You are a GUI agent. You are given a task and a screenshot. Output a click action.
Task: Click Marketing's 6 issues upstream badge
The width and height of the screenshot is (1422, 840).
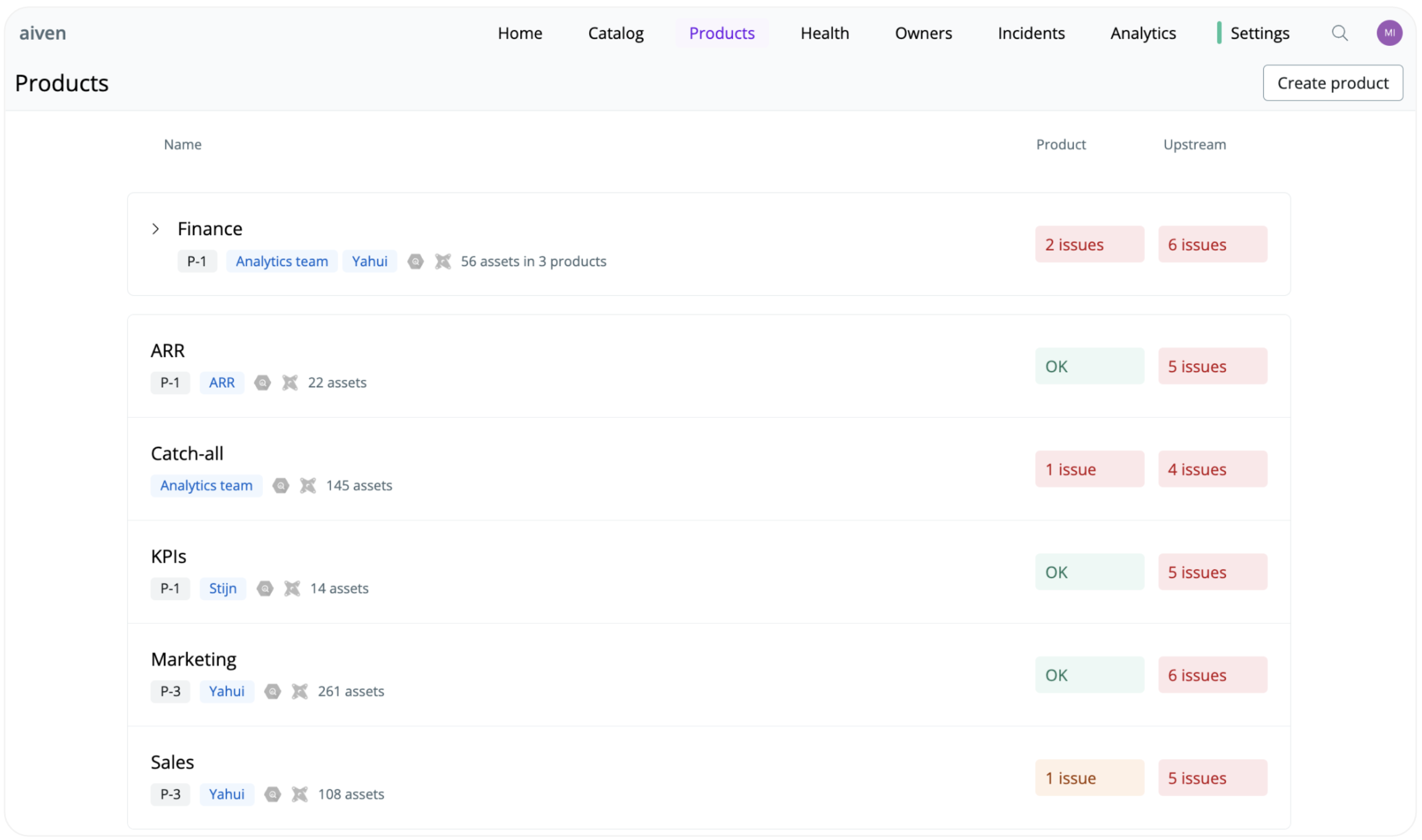pos(1212,675)
